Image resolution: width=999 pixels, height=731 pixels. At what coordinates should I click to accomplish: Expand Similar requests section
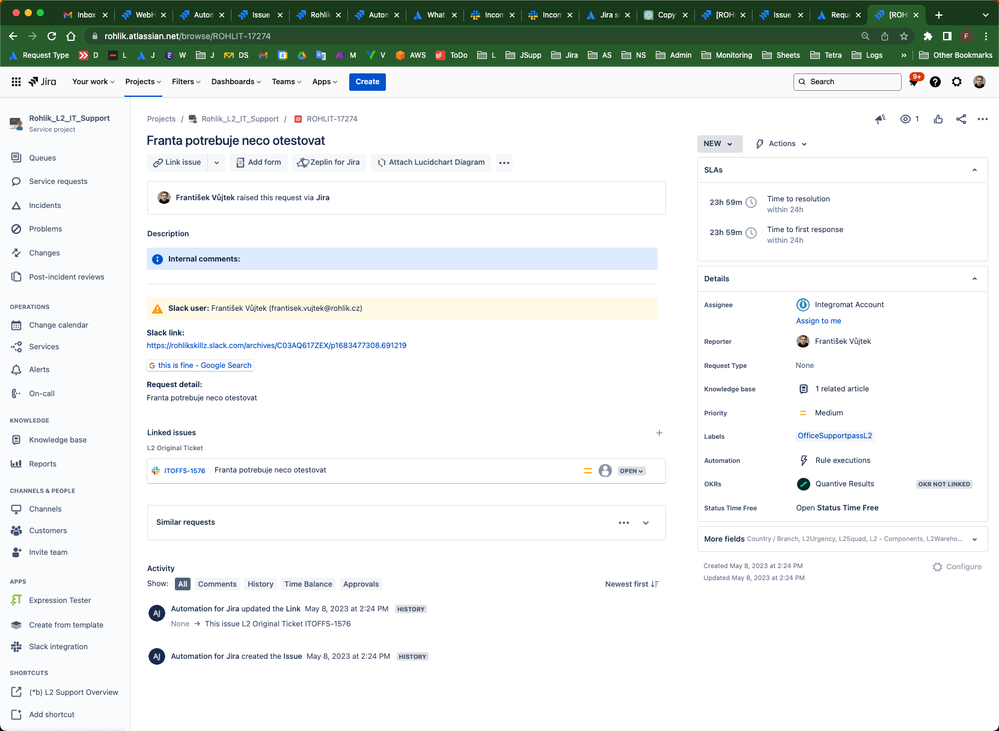click(x=646, y=523)
